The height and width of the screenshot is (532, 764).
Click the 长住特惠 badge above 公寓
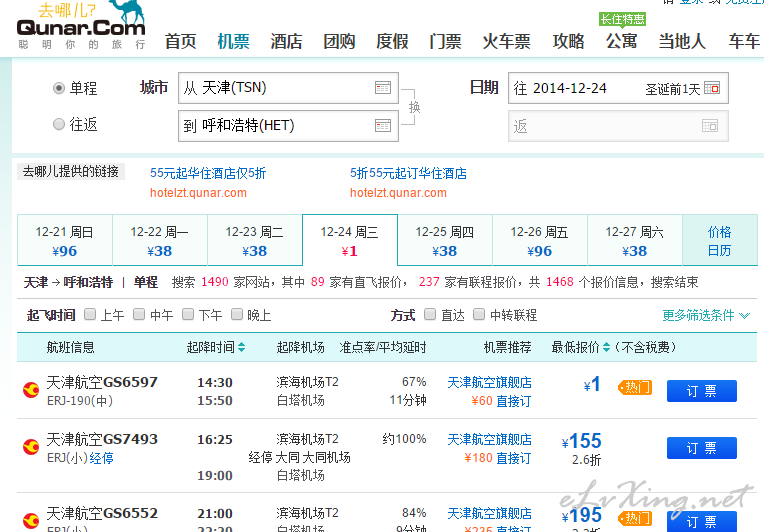622,19
